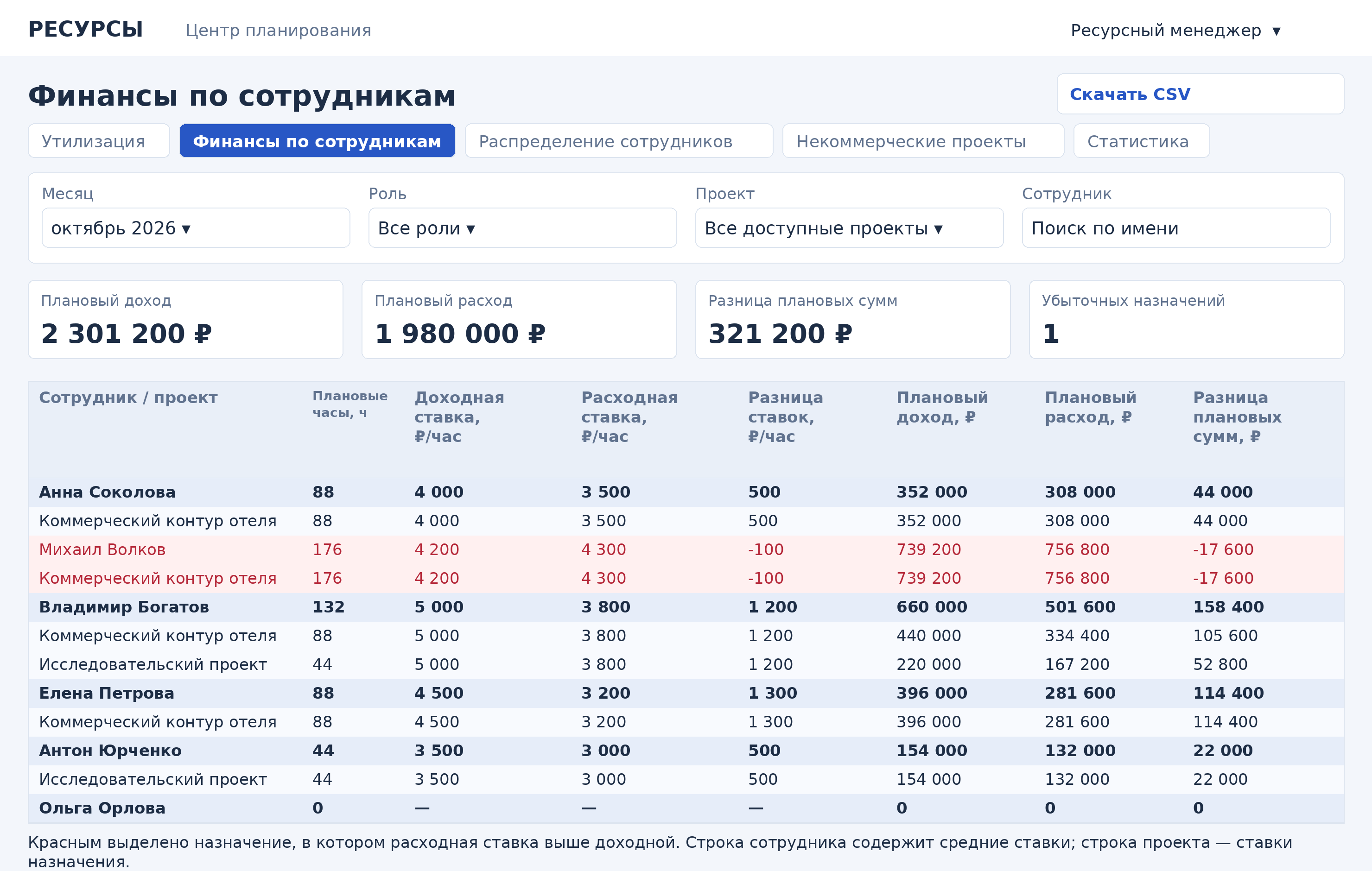Expand Все доступные проекты dropdown

tap(849, 228)
